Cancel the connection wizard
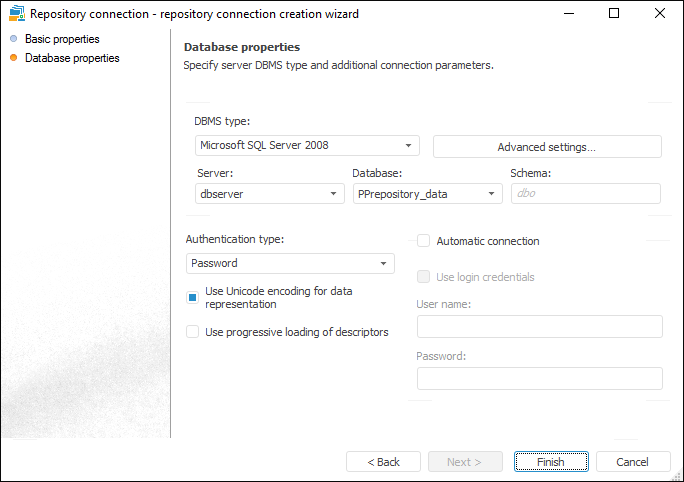Image resolution: width=684 pixels, height=482 pixels. coord(633,462)
